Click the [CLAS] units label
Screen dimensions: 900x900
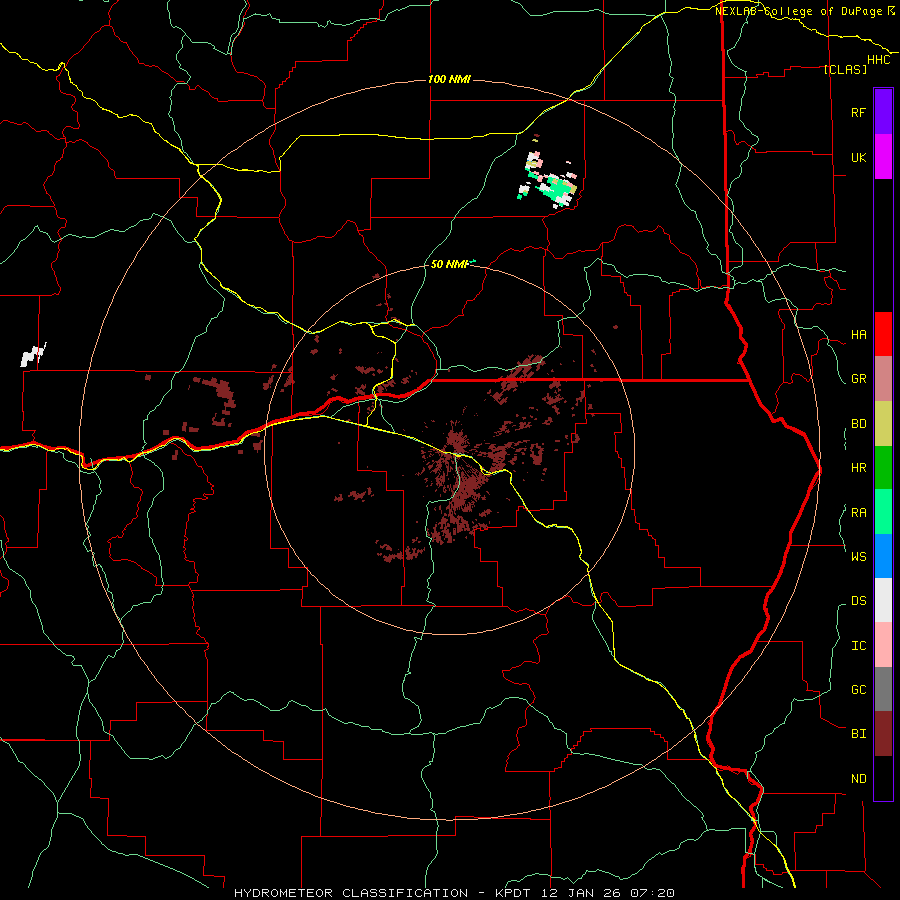coord(845,70)
